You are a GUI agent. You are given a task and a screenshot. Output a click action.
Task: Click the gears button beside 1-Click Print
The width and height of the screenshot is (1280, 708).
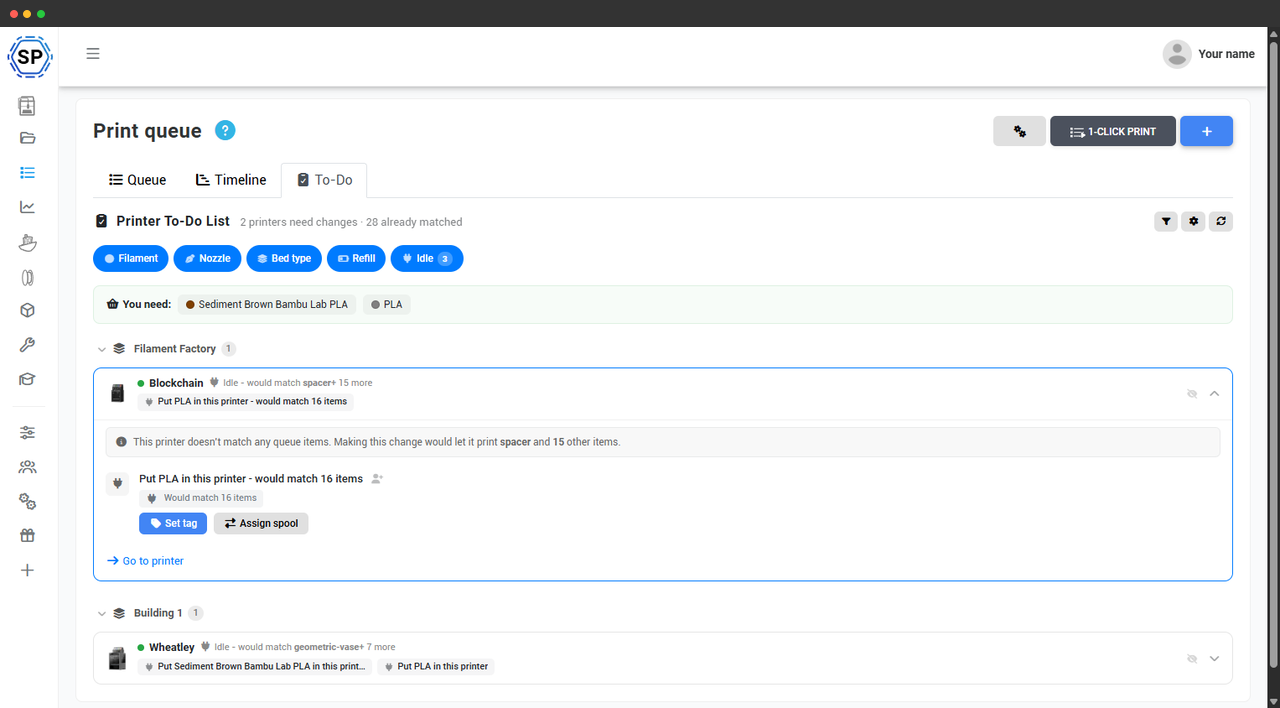(x=1019, y=131)
